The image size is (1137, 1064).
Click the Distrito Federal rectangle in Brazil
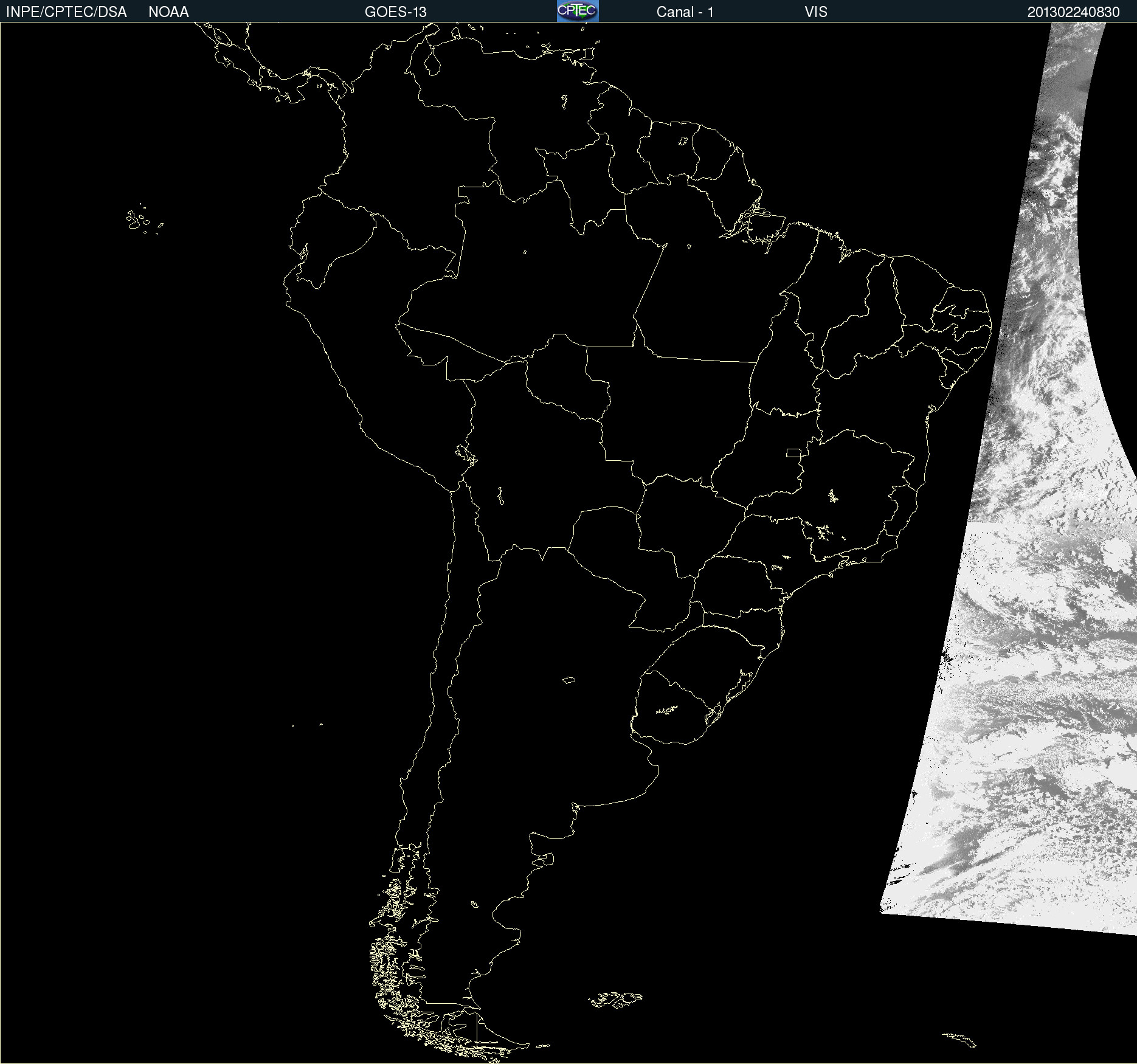(793, 452)
